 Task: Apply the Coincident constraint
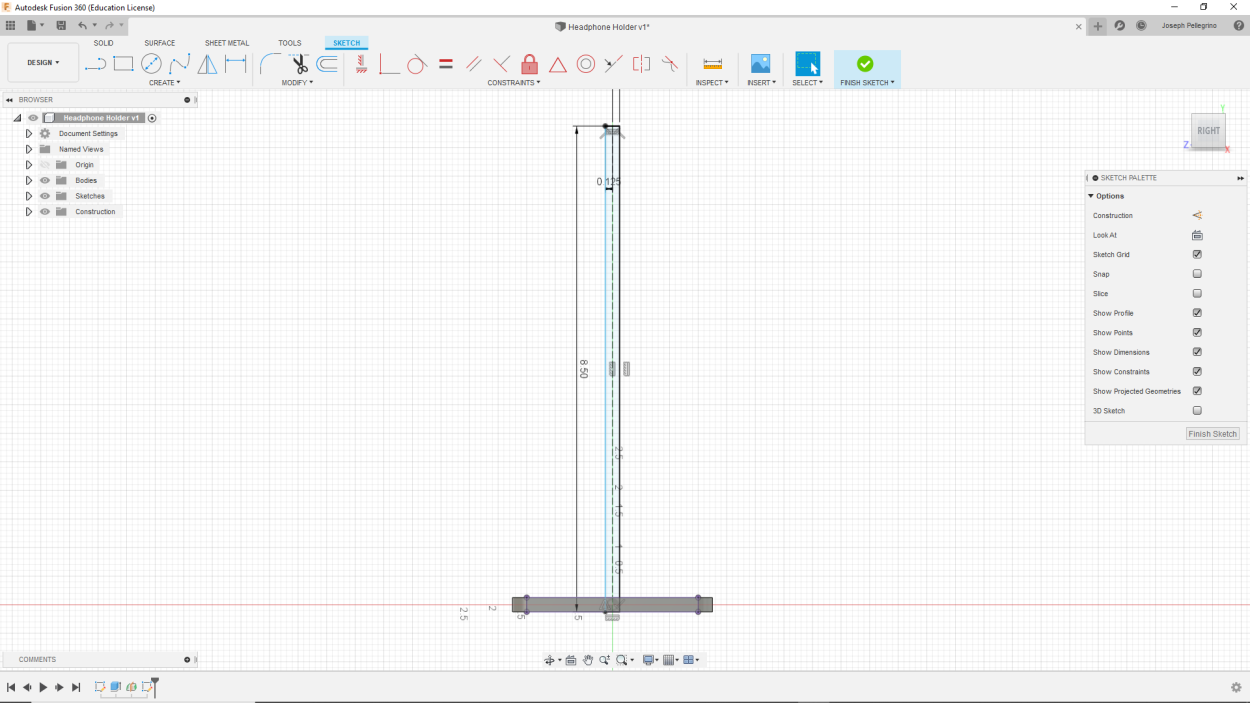point(389,64)
